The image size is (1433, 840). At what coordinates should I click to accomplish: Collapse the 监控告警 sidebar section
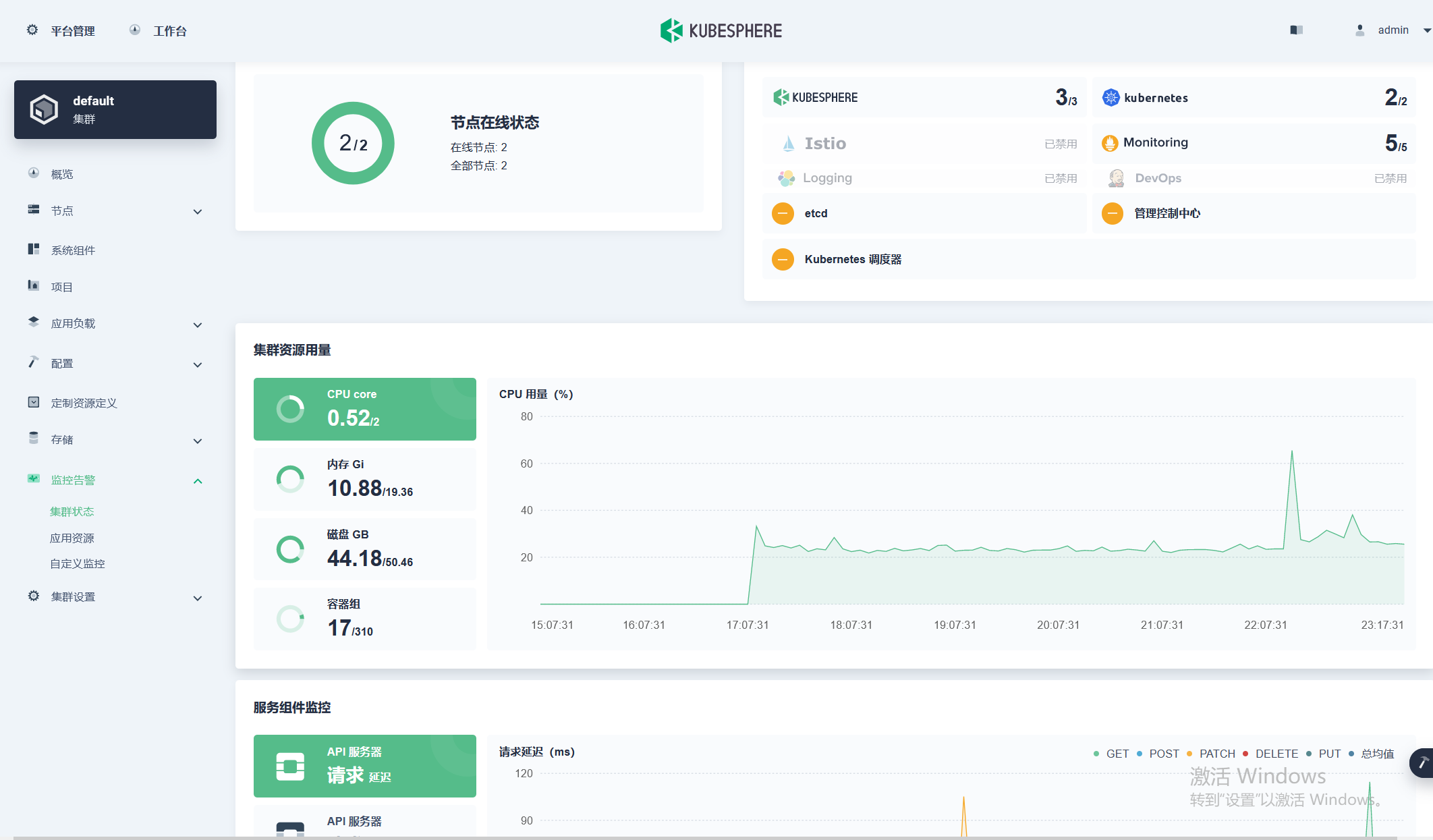coord(198,480)
